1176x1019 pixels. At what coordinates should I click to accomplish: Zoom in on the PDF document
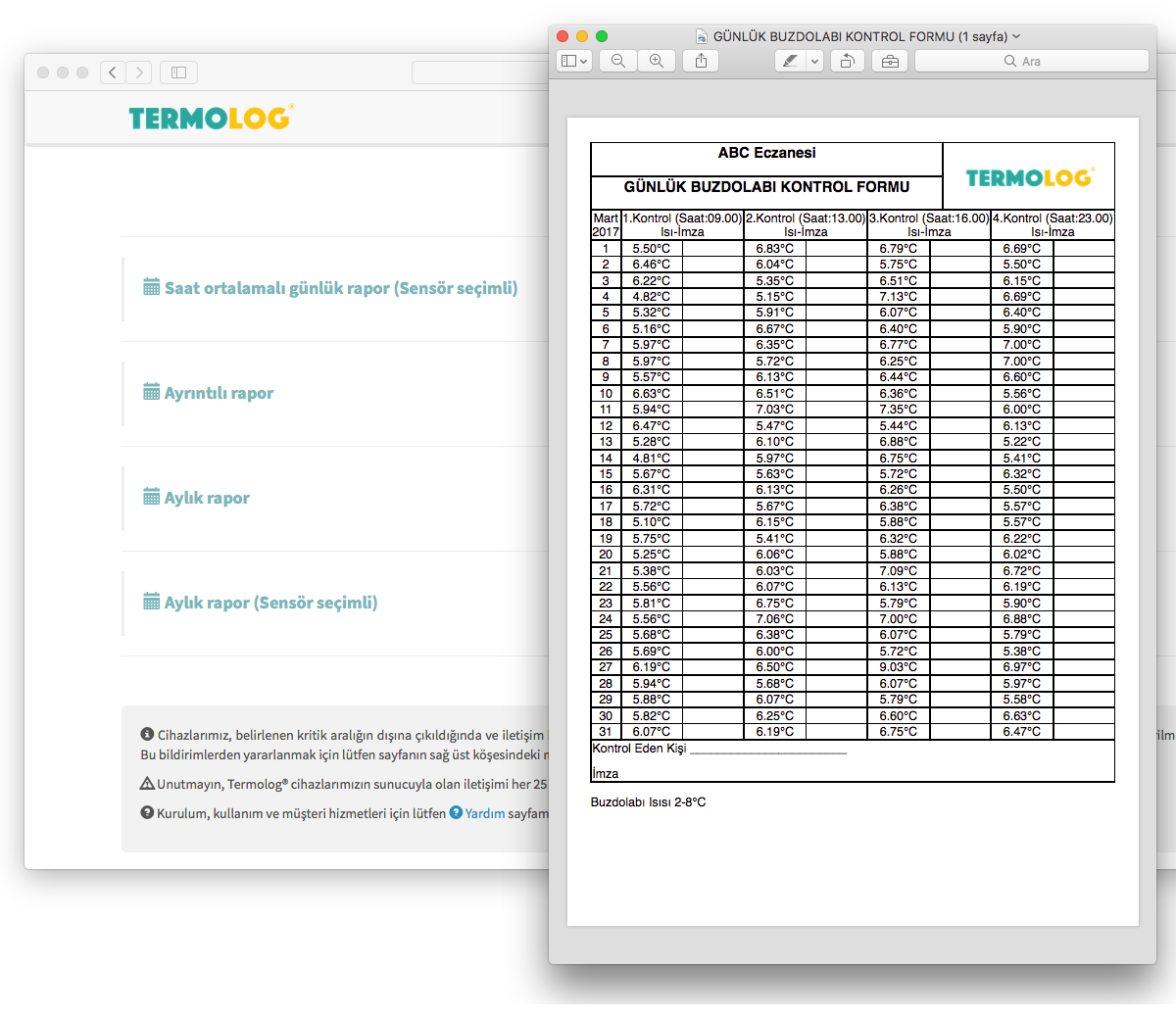(x=657, y=61)
